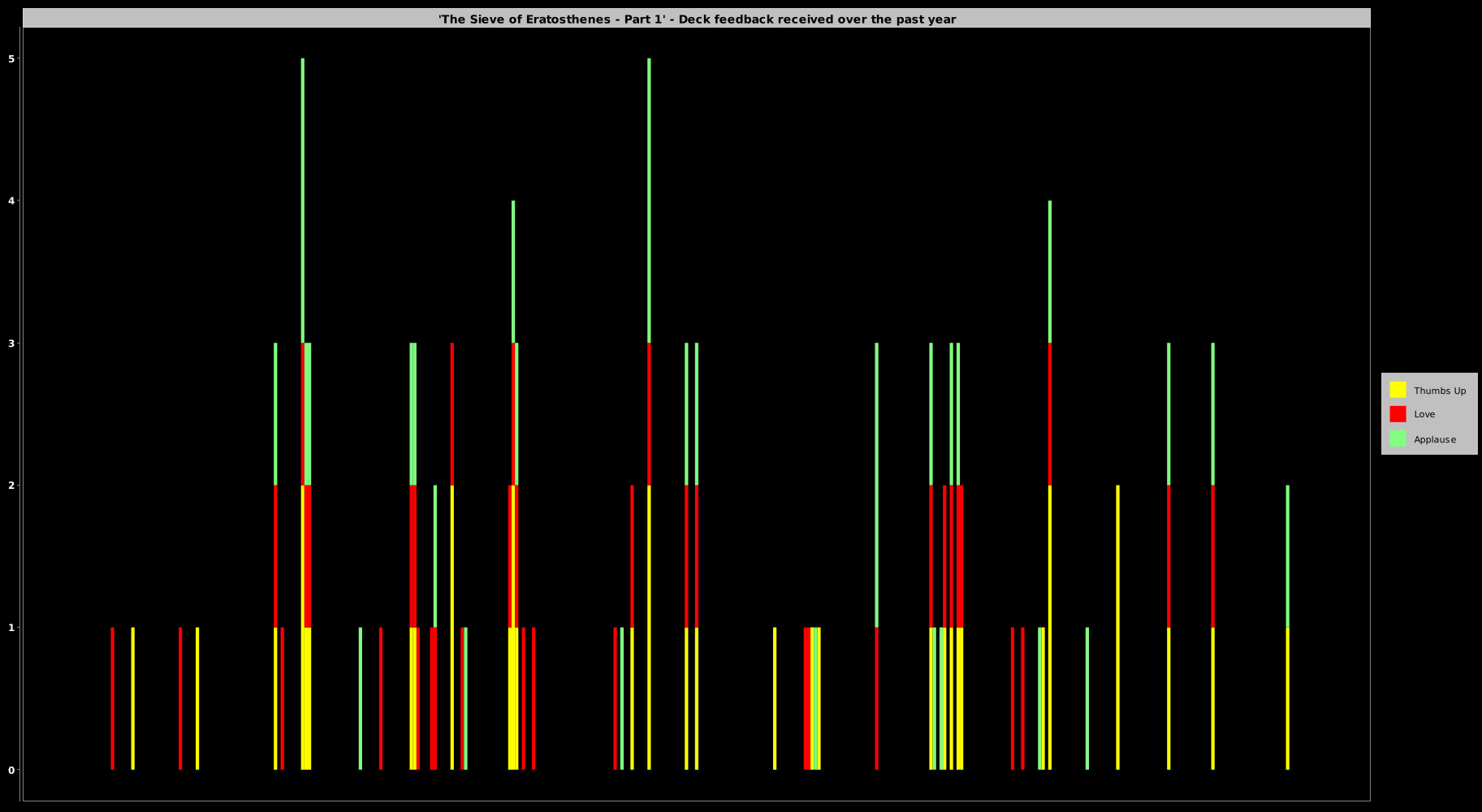Click the y-axis label 0
Image resolution: width=1482 pixels, height=812 pixels.
pos(11,770)
